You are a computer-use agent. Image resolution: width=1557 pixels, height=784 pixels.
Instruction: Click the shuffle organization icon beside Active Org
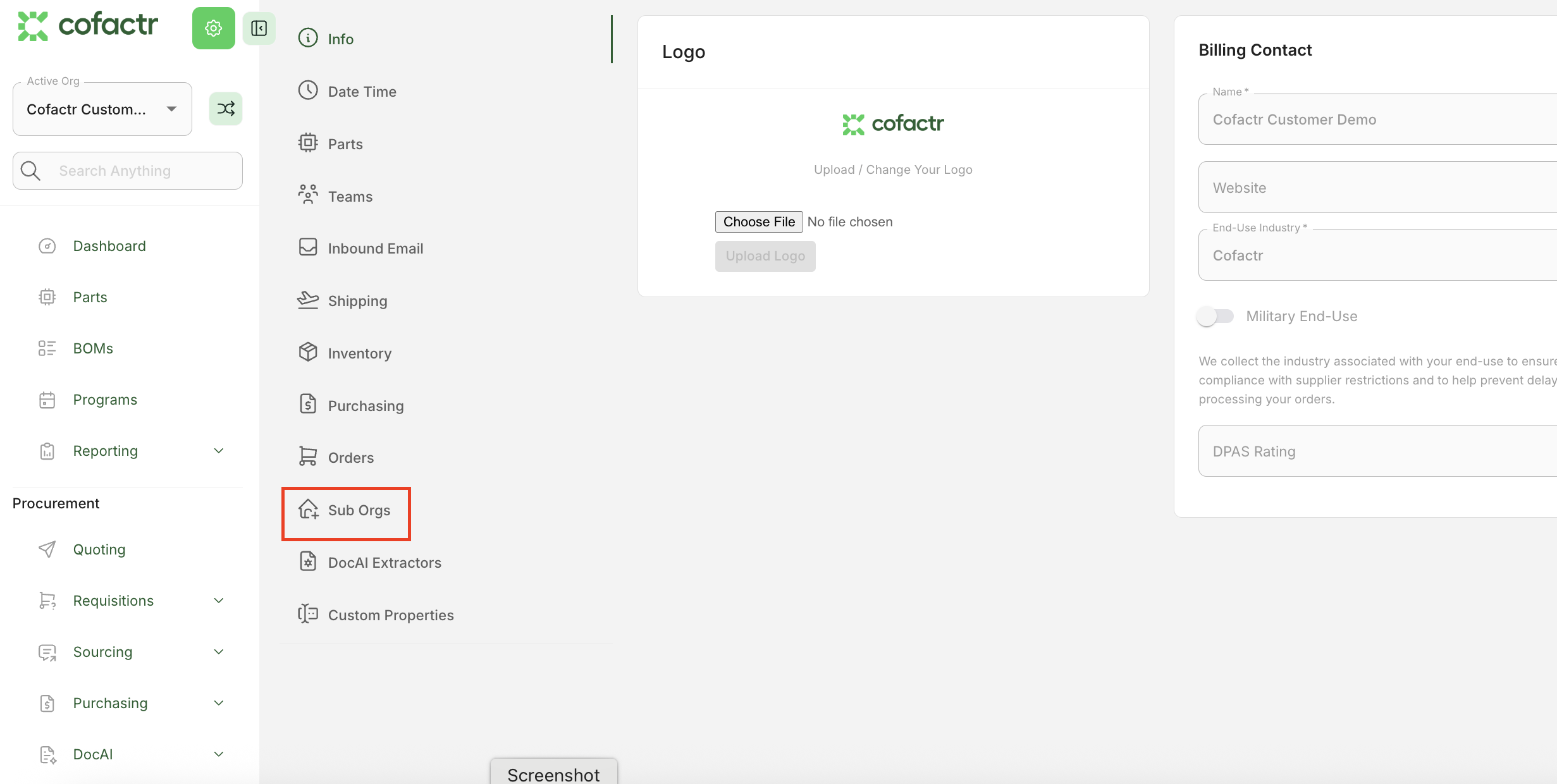click(x=226, y=108)
